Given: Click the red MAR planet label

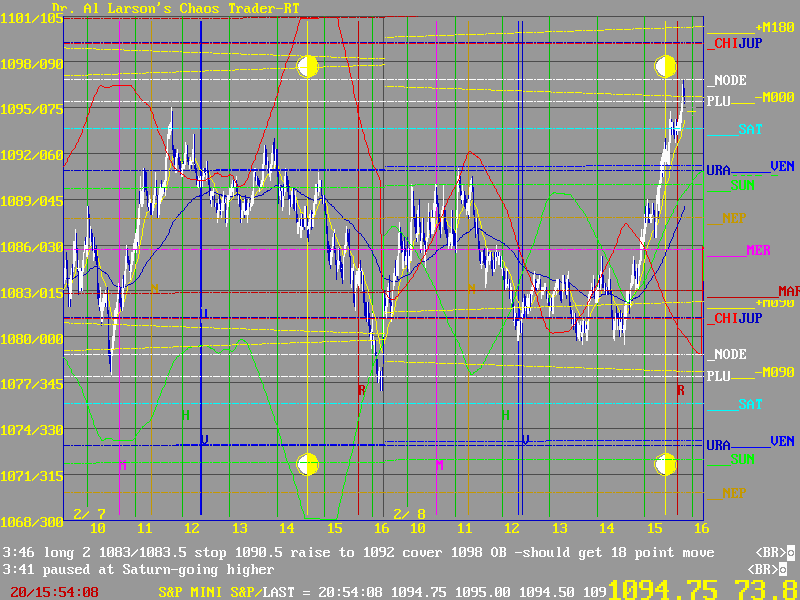Looking at the screenshot, I should coord(788,291).
